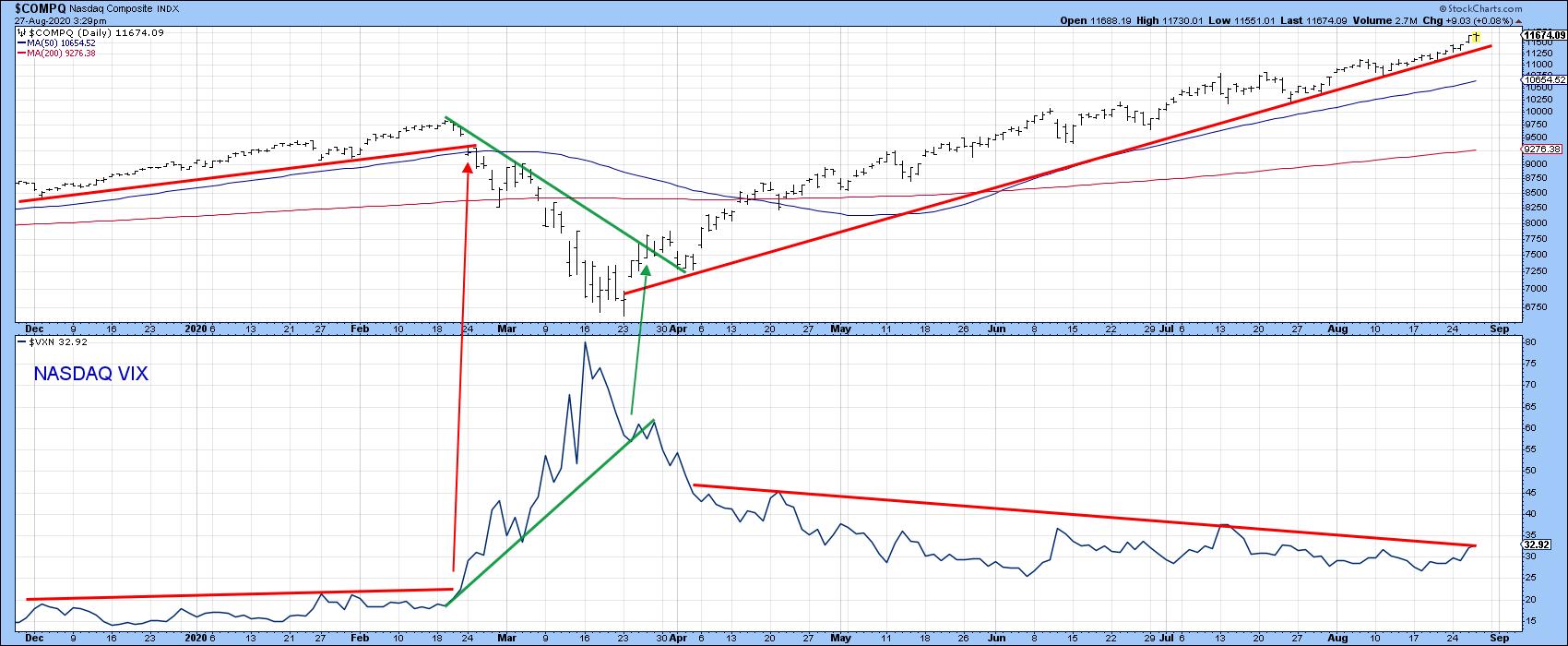This screenshot has width=1568, height=646.
Task: Click 'Jun' on the upper panel date axis
Action: [997, 328]
